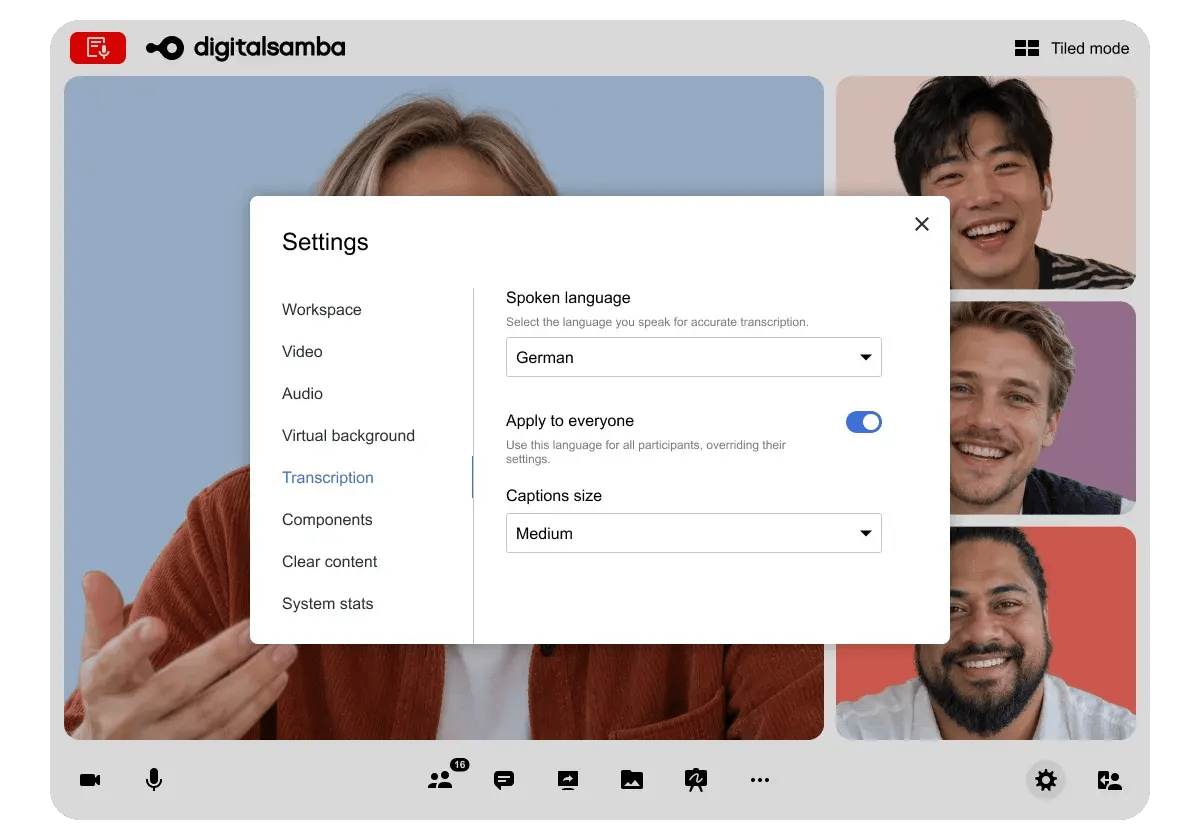The height and width of the screenshot is (840, 1200).
Task: Click the digitalsamba logo
Action: point(246,47)
